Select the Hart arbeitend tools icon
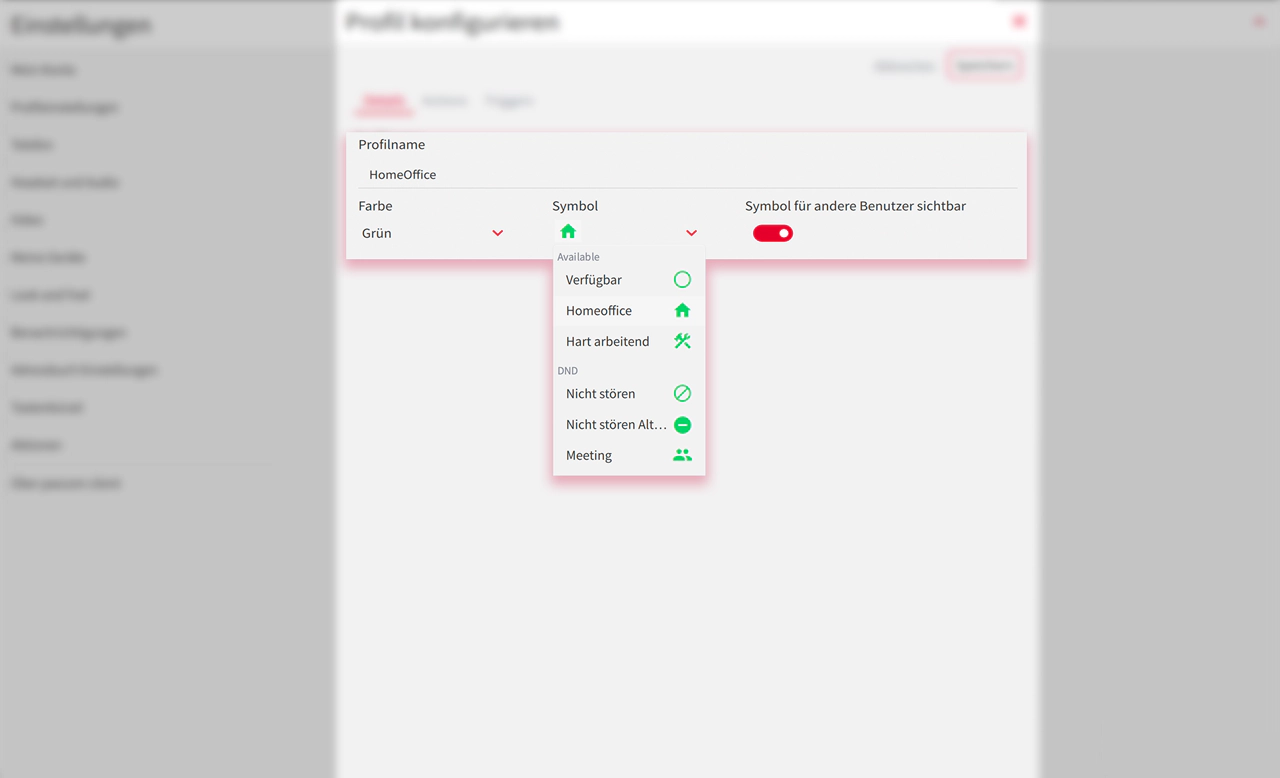This screenshot has height=778, width=1280. click(x=682, y=341)
